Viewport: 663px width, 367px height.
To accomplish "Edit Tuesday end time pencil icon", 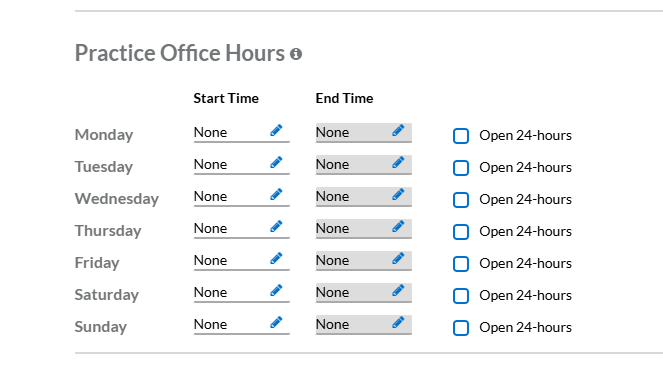I will click(398, 163).
